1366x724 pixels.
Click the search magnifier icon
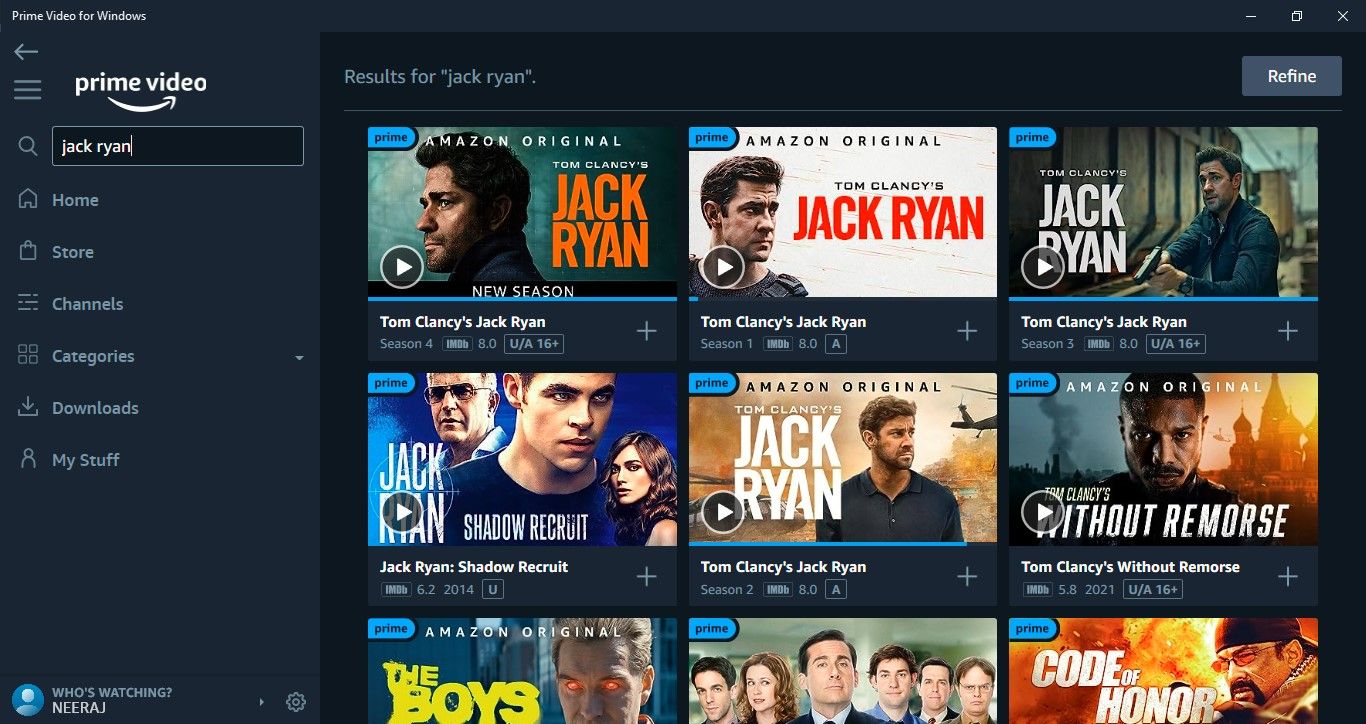(28, 146)
